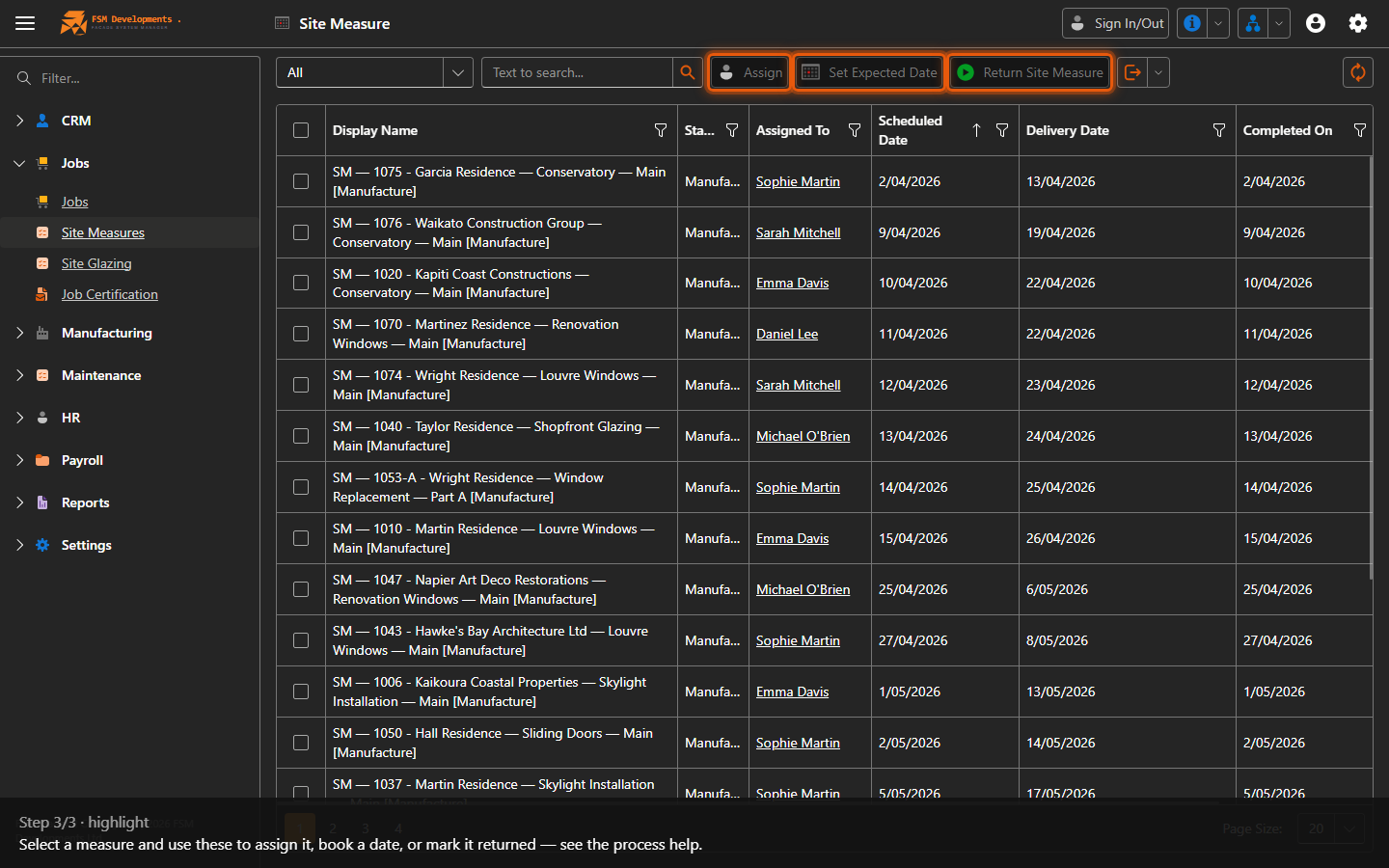This screenshot has height=868, width=1389.
Task: Expand the Manufacturing tree node
Action: 19,333
